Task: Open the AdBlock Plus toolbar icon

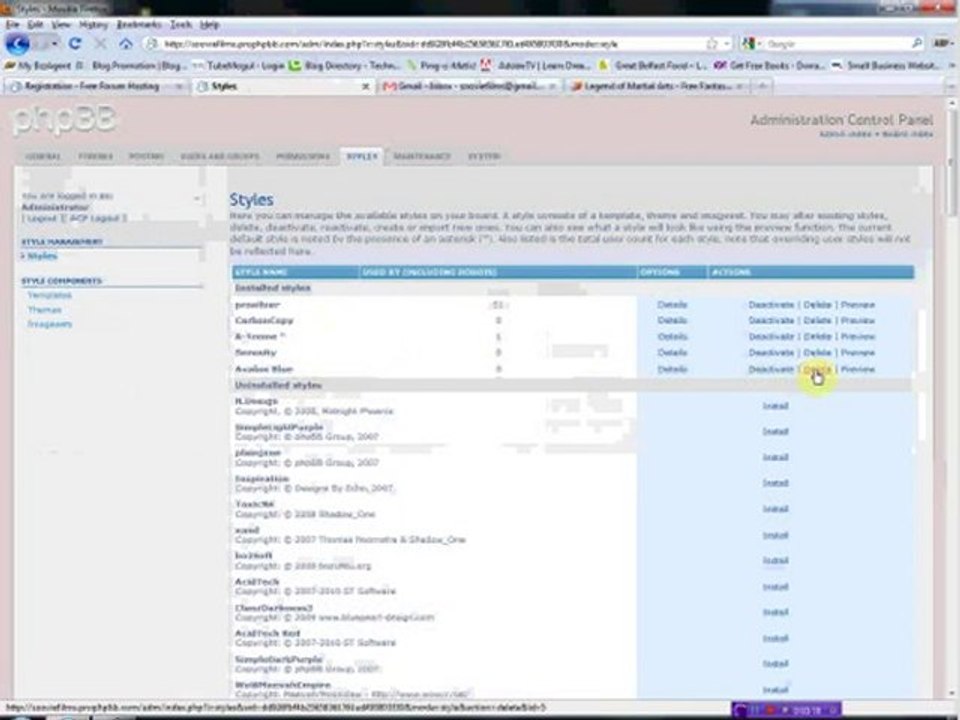Action: pyautogui.click(x=942, y=43)
